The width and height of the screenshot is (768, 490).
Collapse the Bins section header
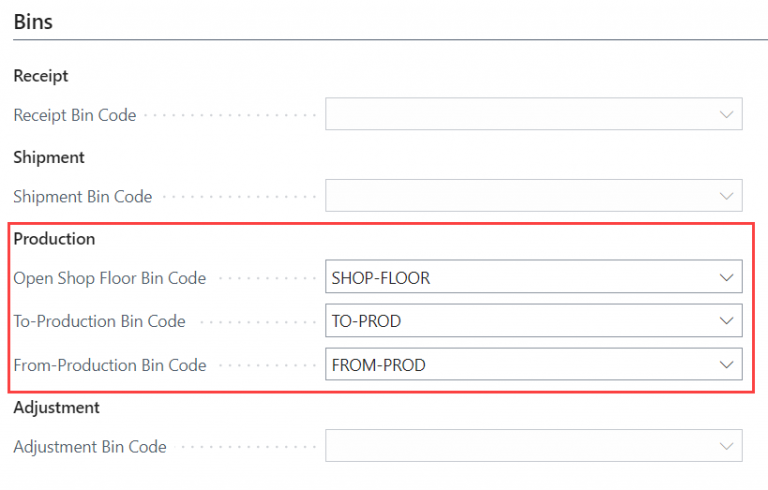pos(33,21)
